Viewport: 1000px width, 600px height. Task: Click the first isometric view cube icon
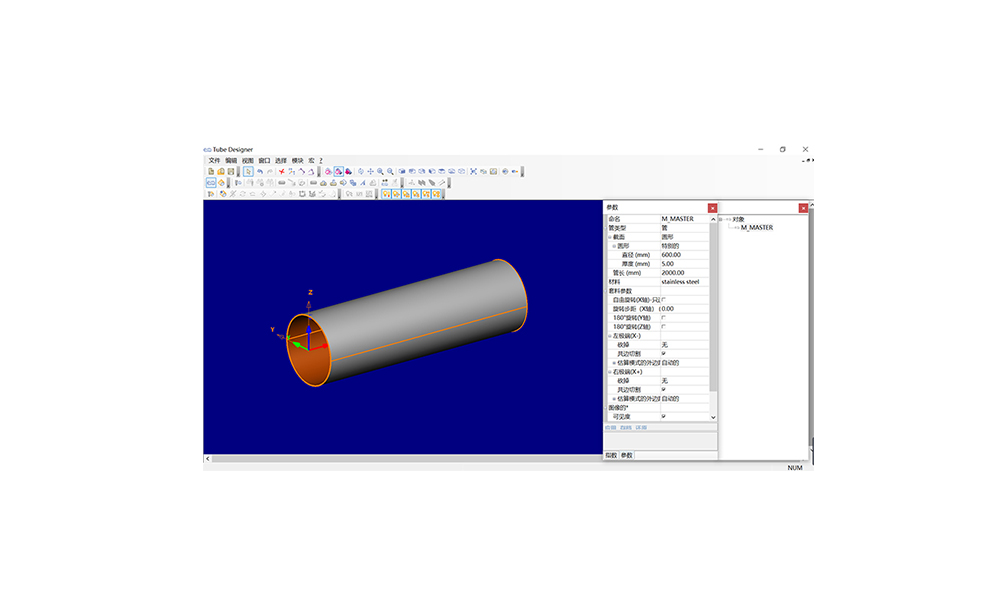[402, 172]
